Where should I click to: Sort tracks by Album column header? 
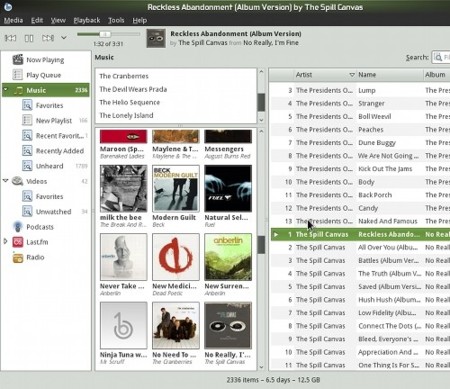(x=437, y=75)
